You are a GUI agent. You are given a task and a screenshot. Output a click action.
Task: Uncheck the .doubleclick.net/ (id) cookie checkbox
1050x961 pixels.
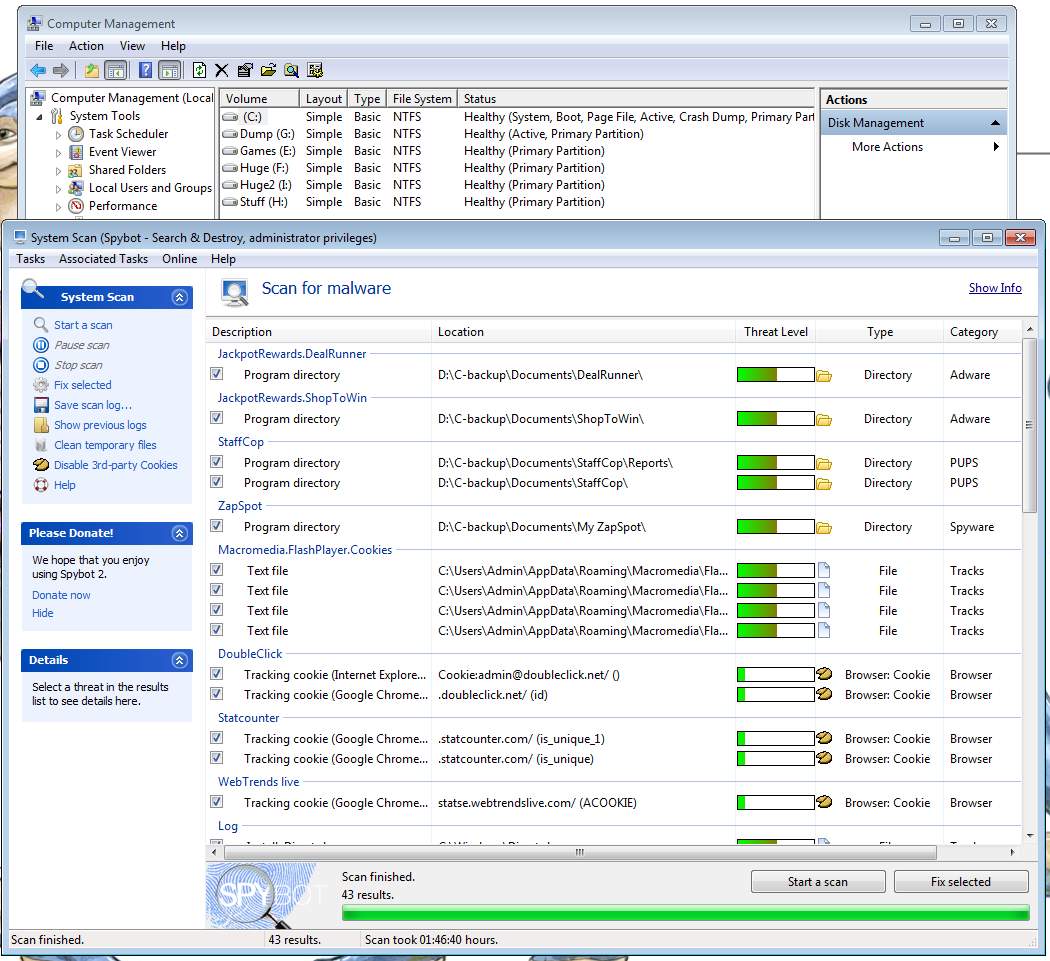coord(216,694)
